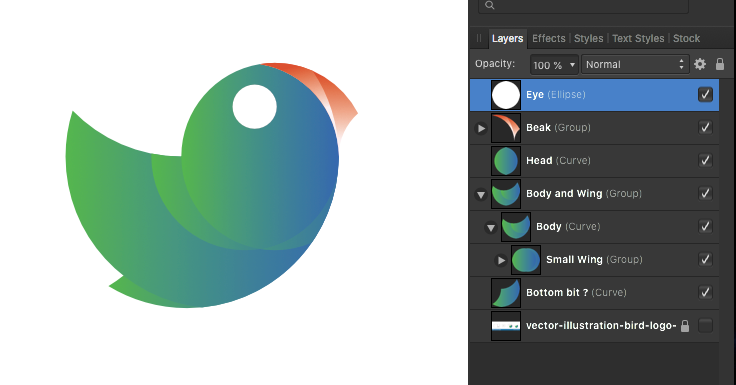Collapse the Body curve layer
The width and height of the screenshot is (736, 385).
tap(491, 227)
